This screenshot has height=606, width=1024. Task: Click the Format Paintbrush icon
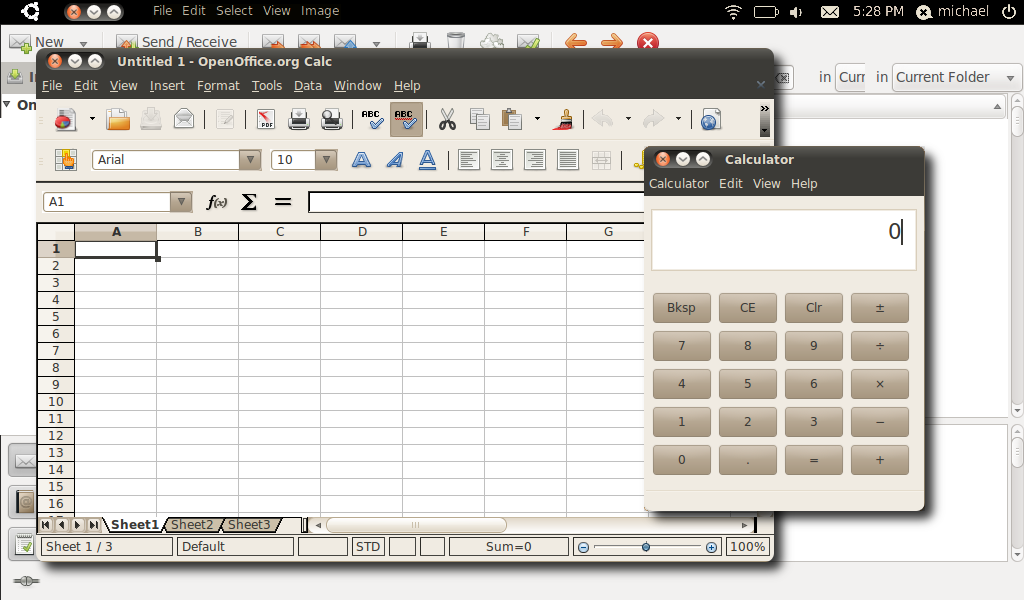[563, 120]
